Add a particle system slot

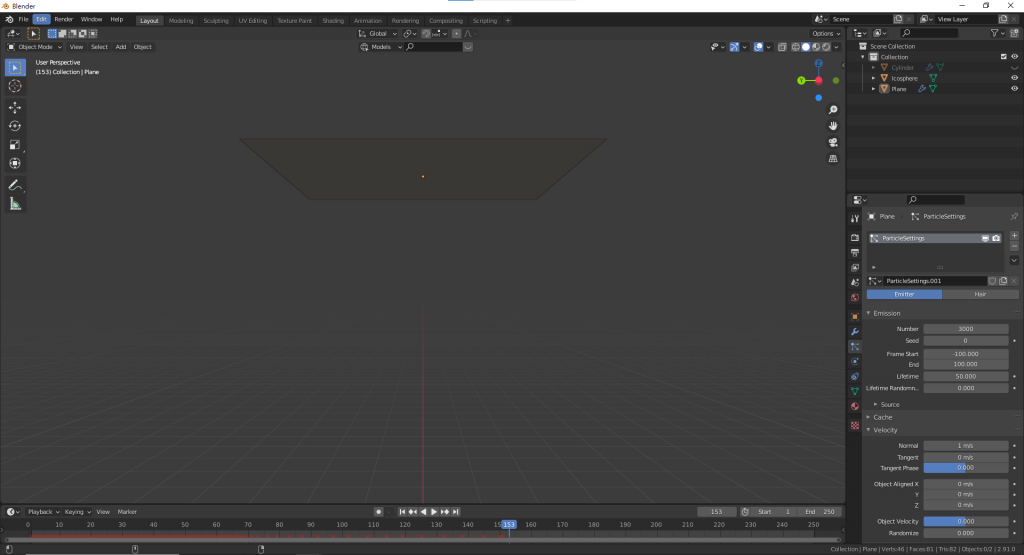(x=1014, y=236)
